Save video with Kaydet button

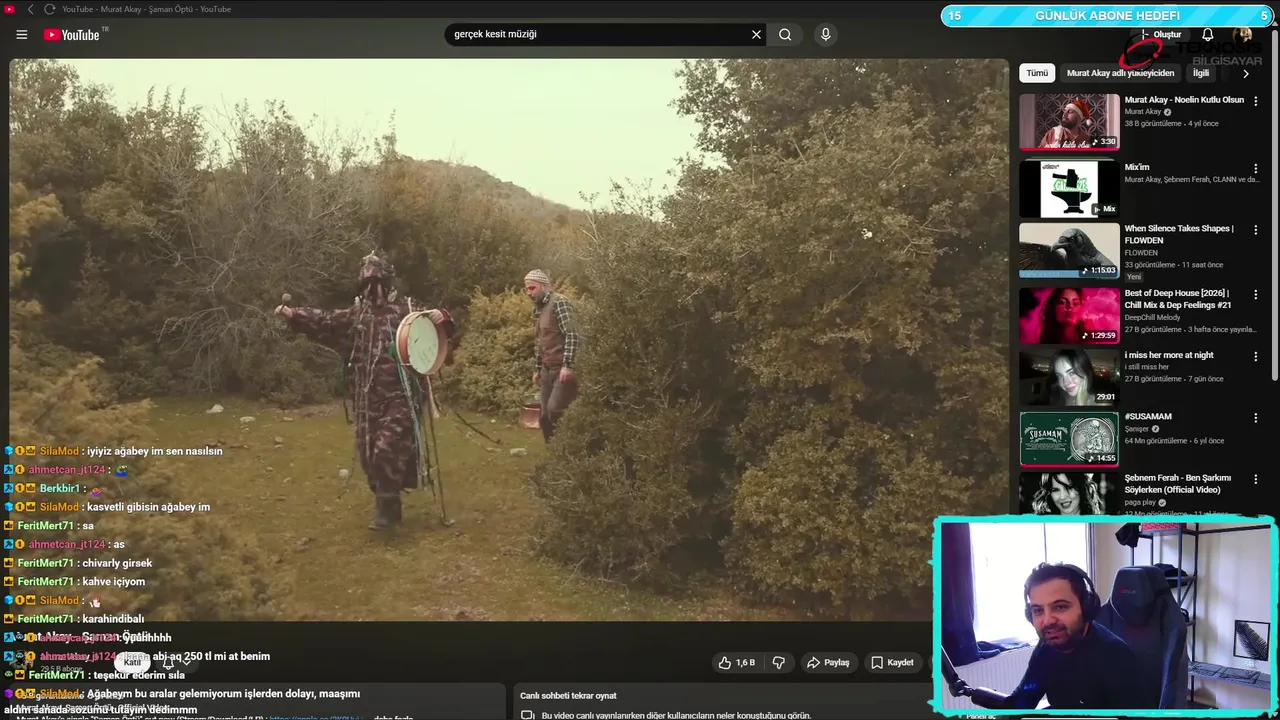tap(892, 662)
